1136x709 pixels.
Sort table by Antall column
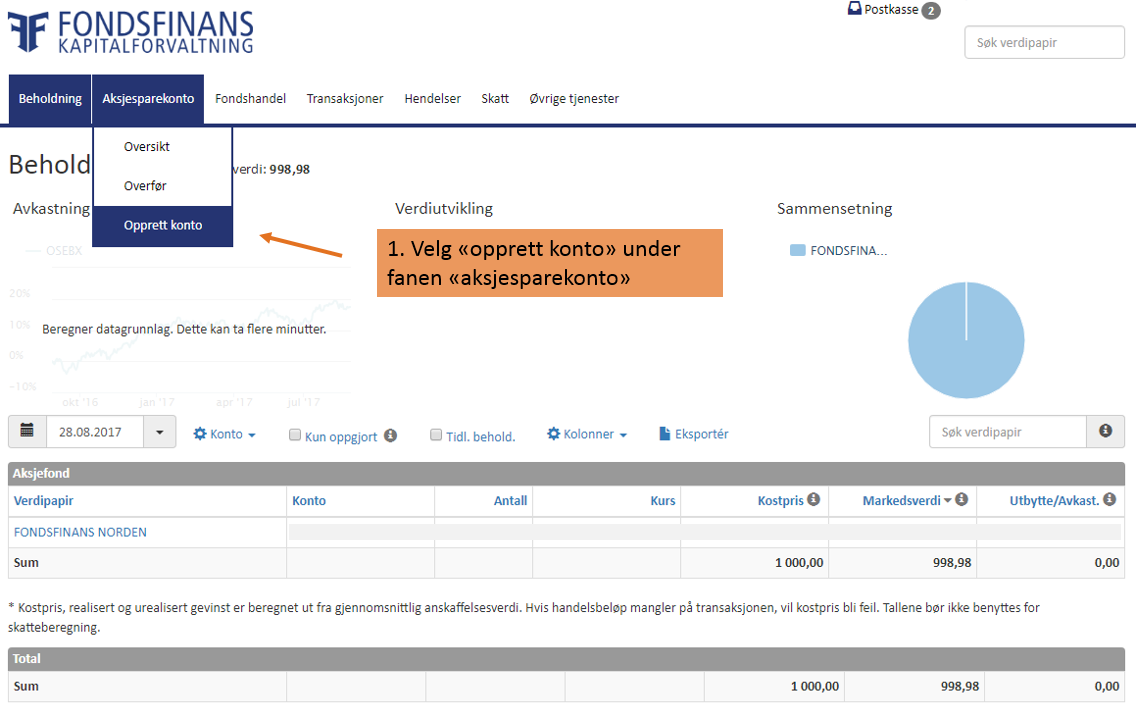(510, 500)
